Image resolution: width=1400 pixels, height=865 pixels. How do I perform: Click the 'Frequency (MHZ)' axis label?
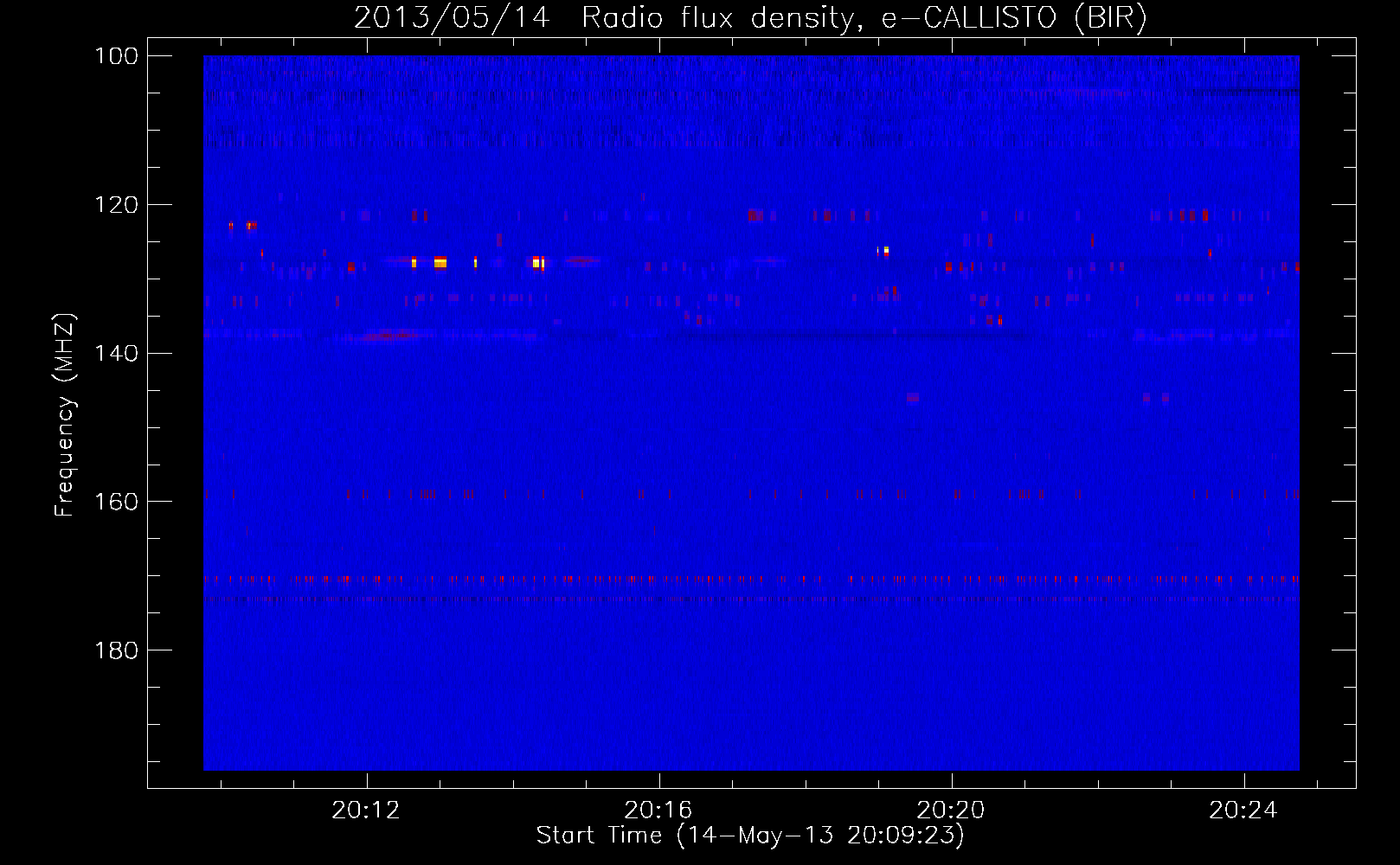[65, 414]
